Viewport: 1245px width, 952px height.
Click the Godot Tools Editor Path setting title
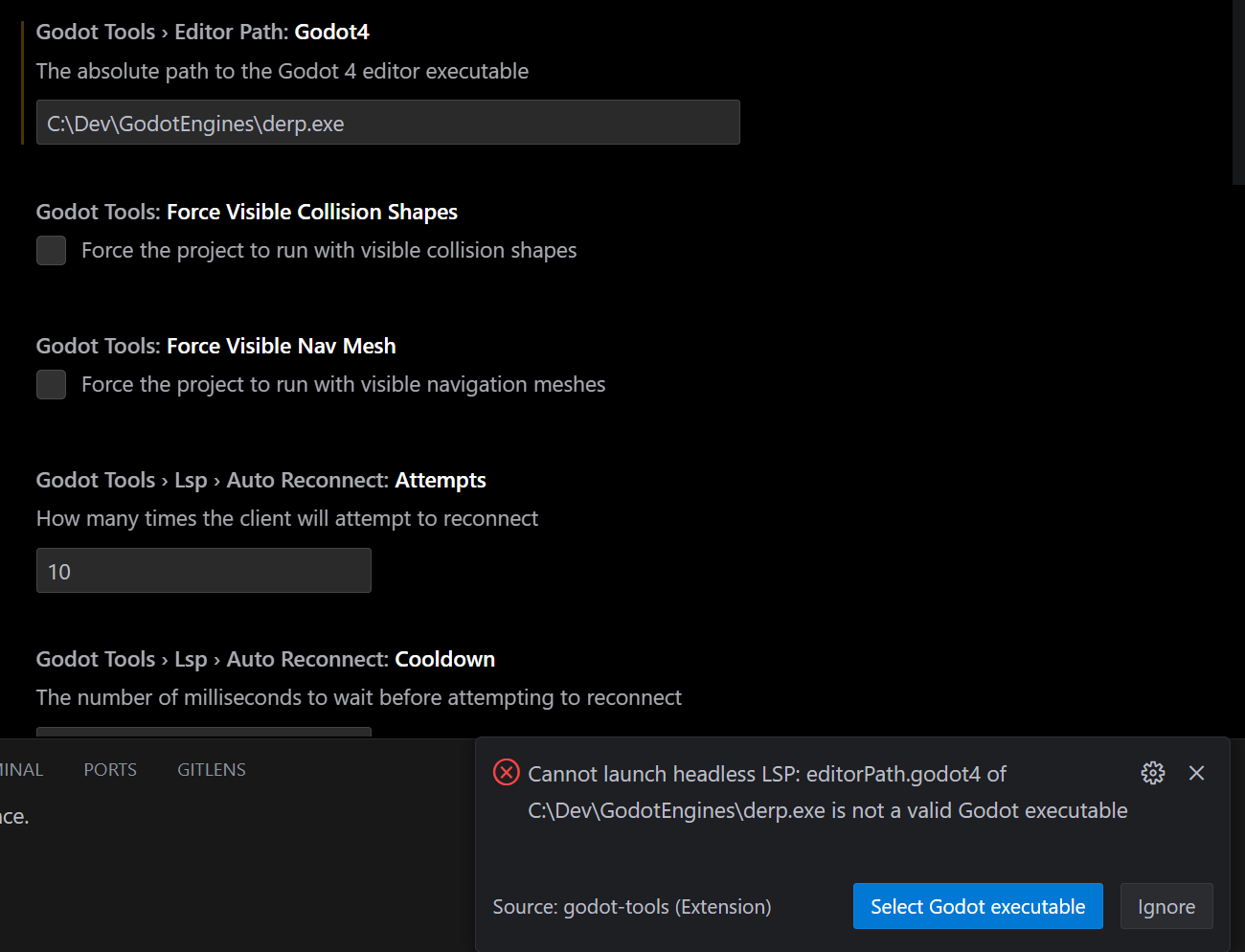pyautogui.click(x=202, y=32)
